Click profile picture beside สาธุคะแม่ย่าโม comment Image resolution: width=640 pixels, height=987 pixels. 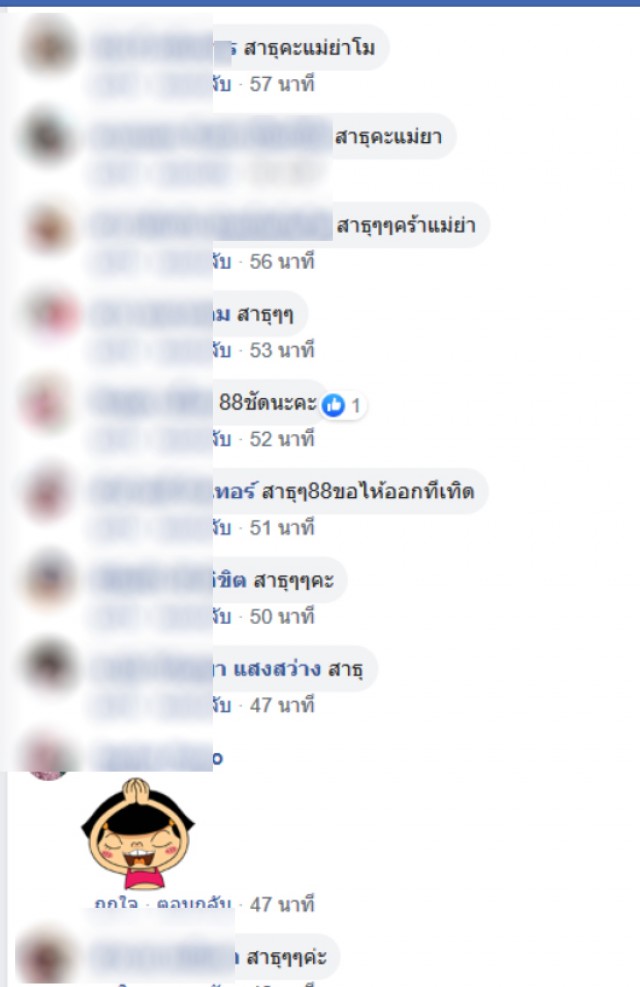pos(48,47)
